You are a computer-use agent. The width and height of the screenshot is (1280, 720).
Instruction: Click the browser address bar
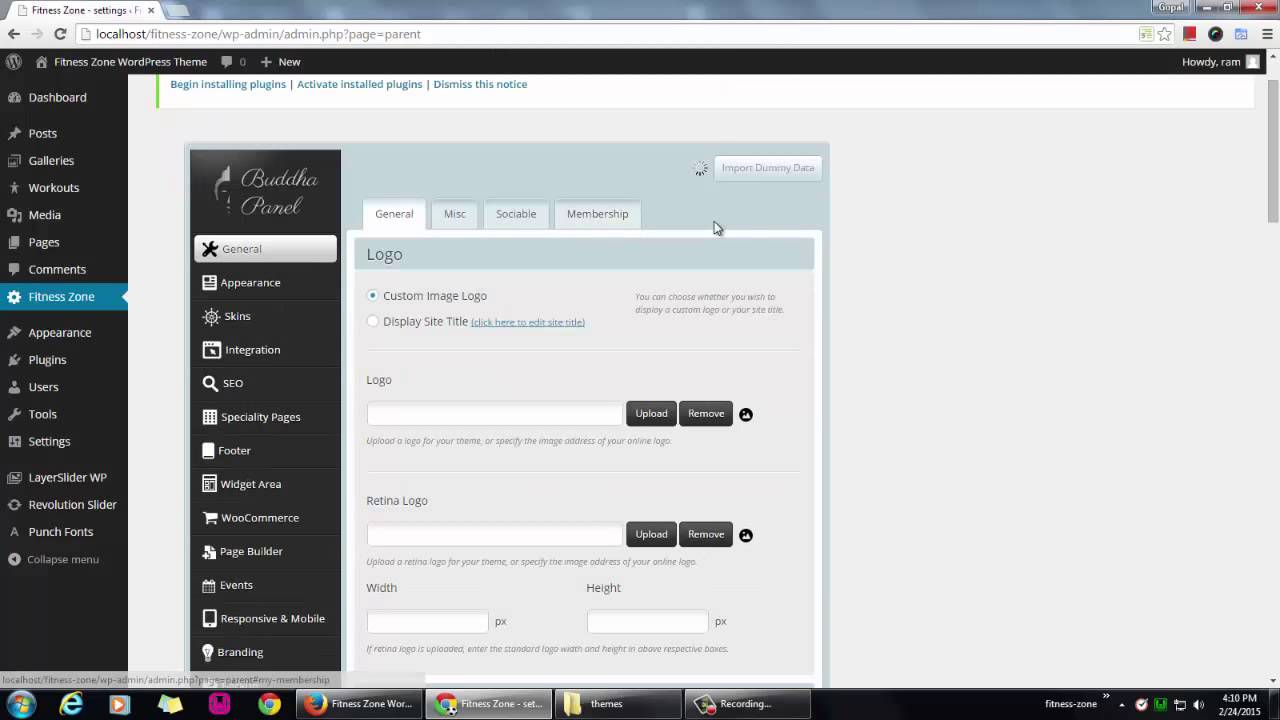[610, 34]
